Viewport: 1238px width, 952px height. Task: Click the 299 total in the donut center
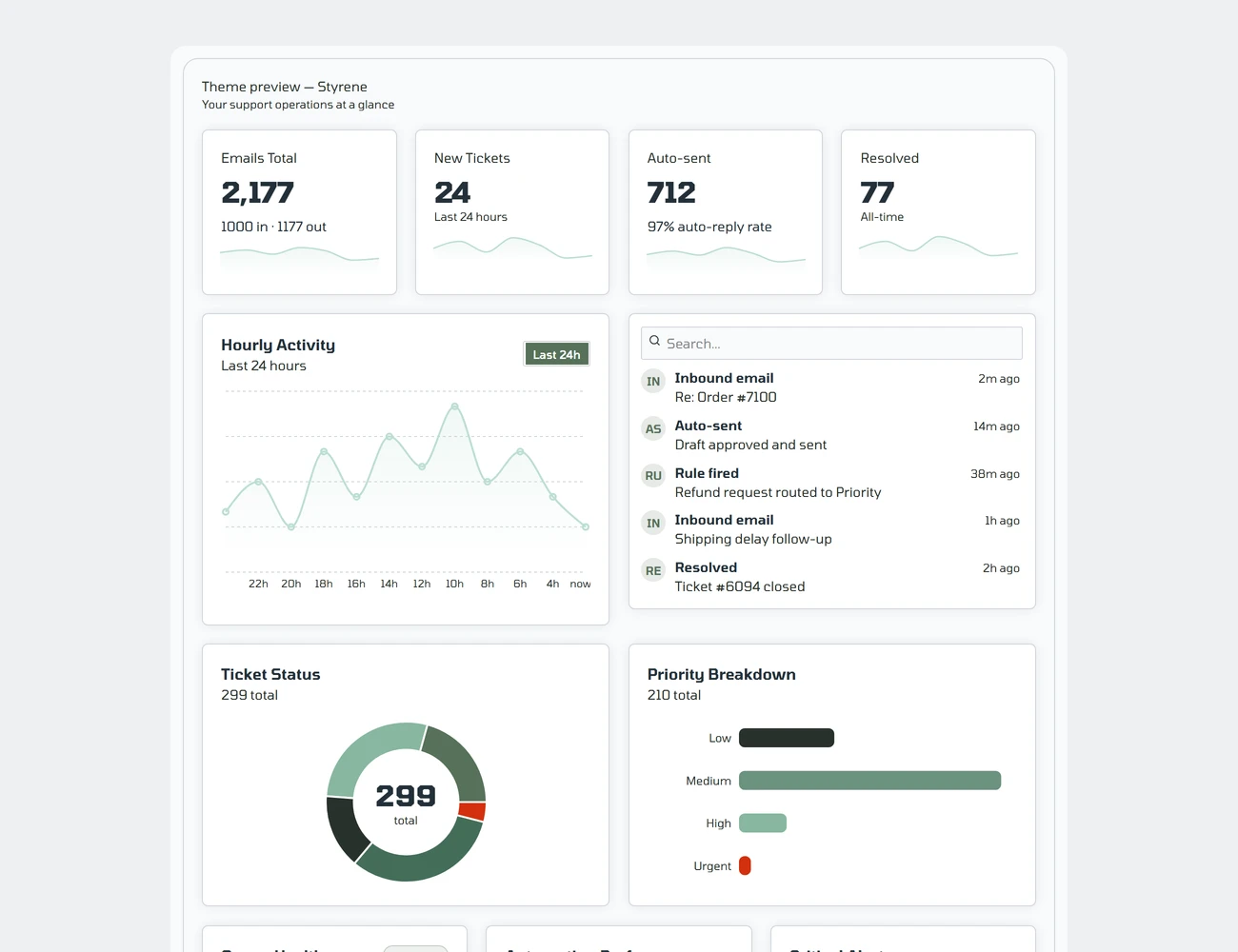(406, 803)
